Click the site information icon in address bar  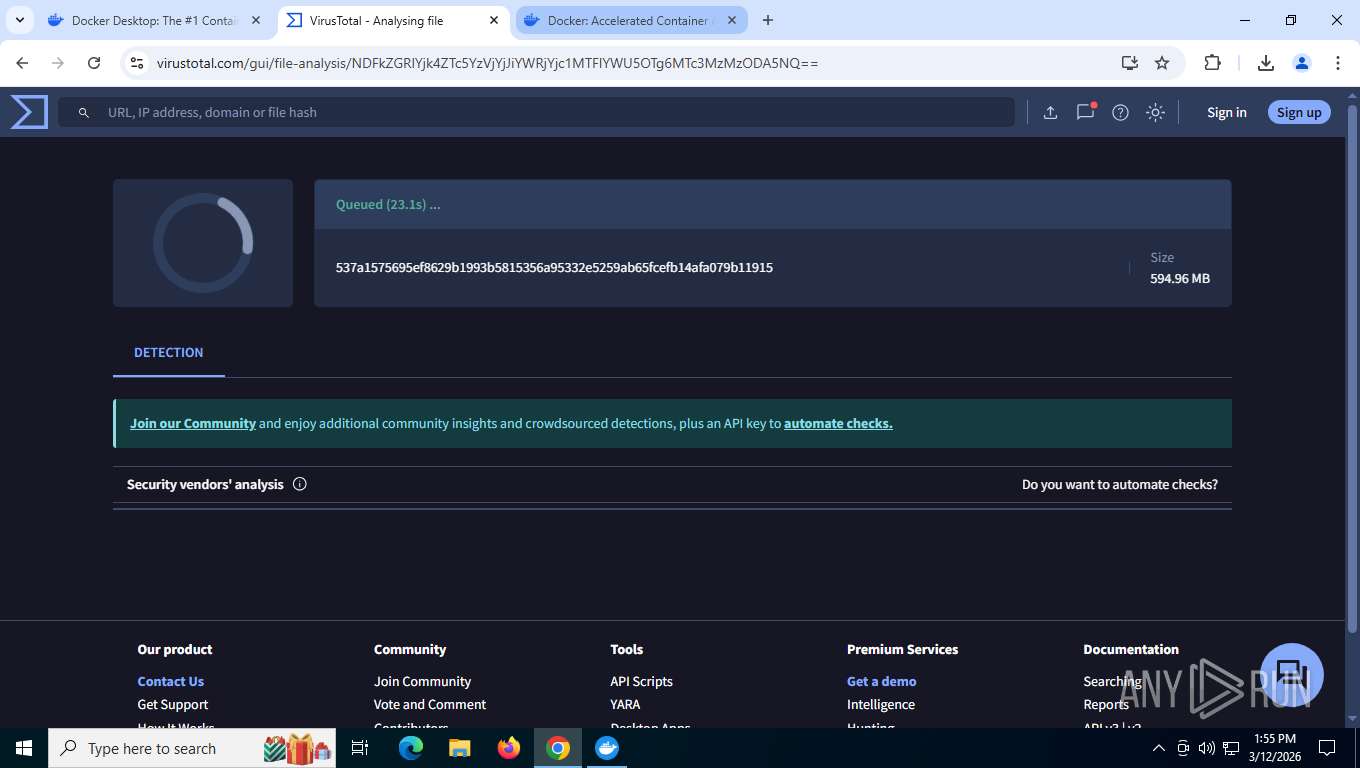tap(138, 63)
